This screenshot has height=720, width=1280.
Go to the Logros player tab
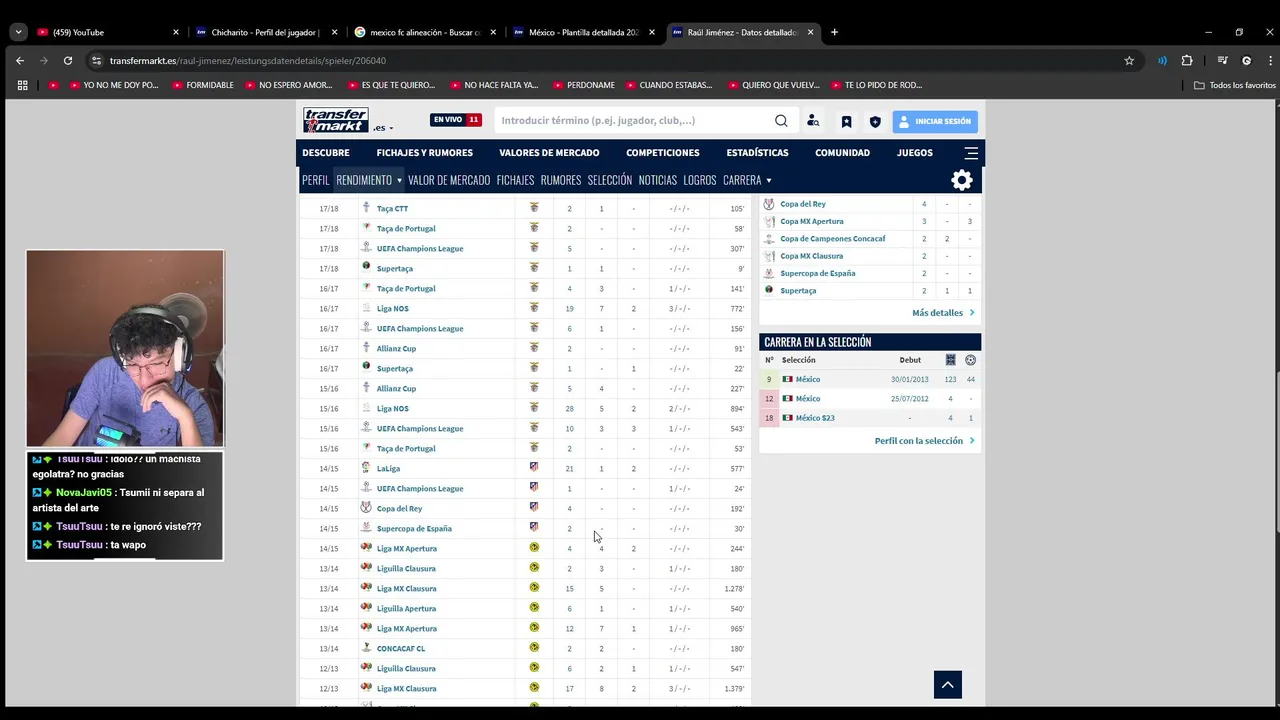click(x=700, y=180)
